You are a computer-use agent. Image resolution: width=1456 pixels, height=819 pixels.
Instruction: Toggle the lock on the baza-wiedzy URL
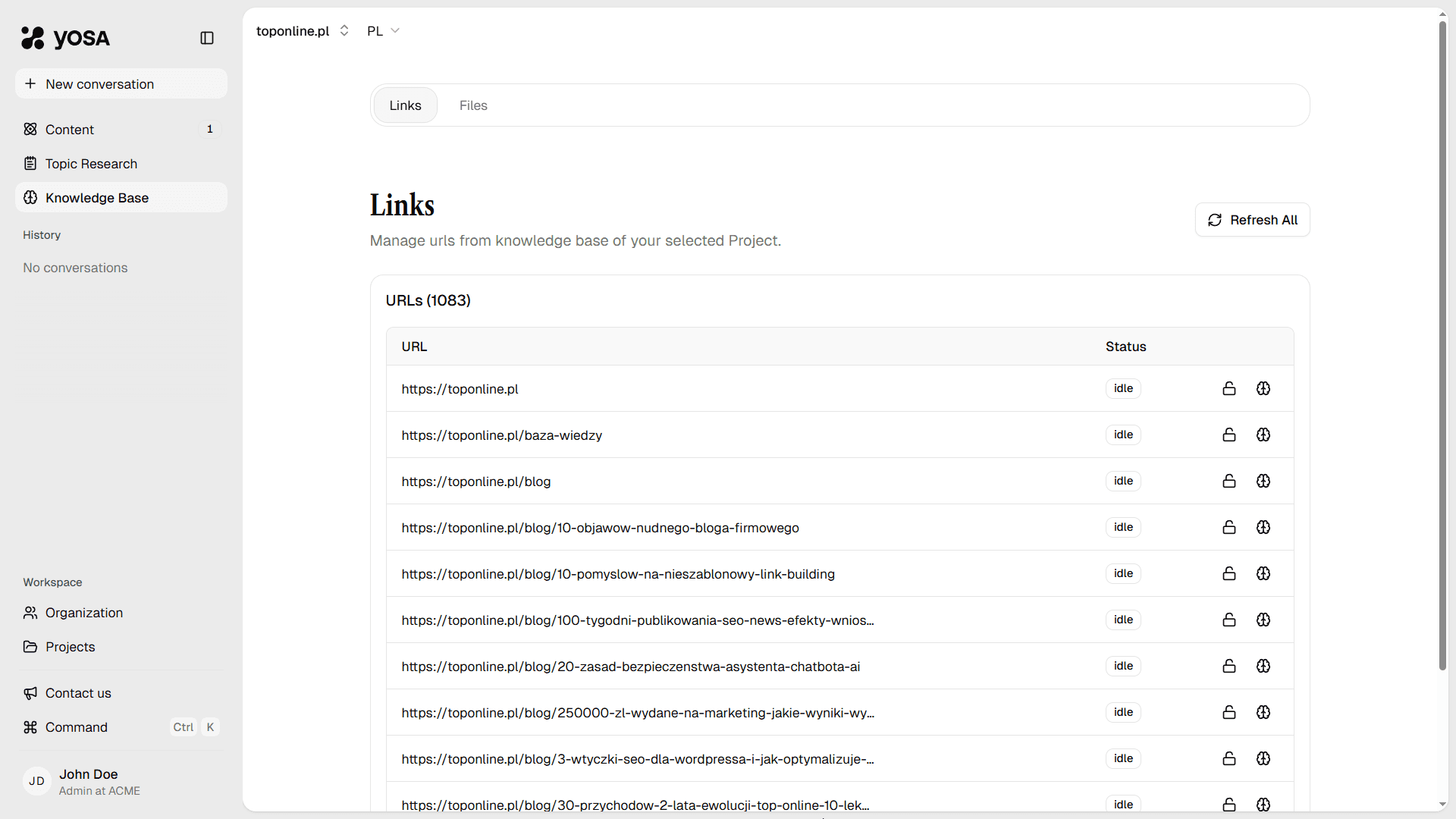click(x=1228, y=435)
